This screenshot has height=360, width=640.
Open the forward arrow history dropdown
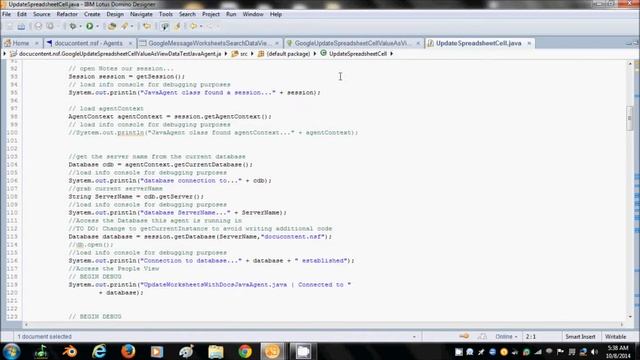coord(201,27)
